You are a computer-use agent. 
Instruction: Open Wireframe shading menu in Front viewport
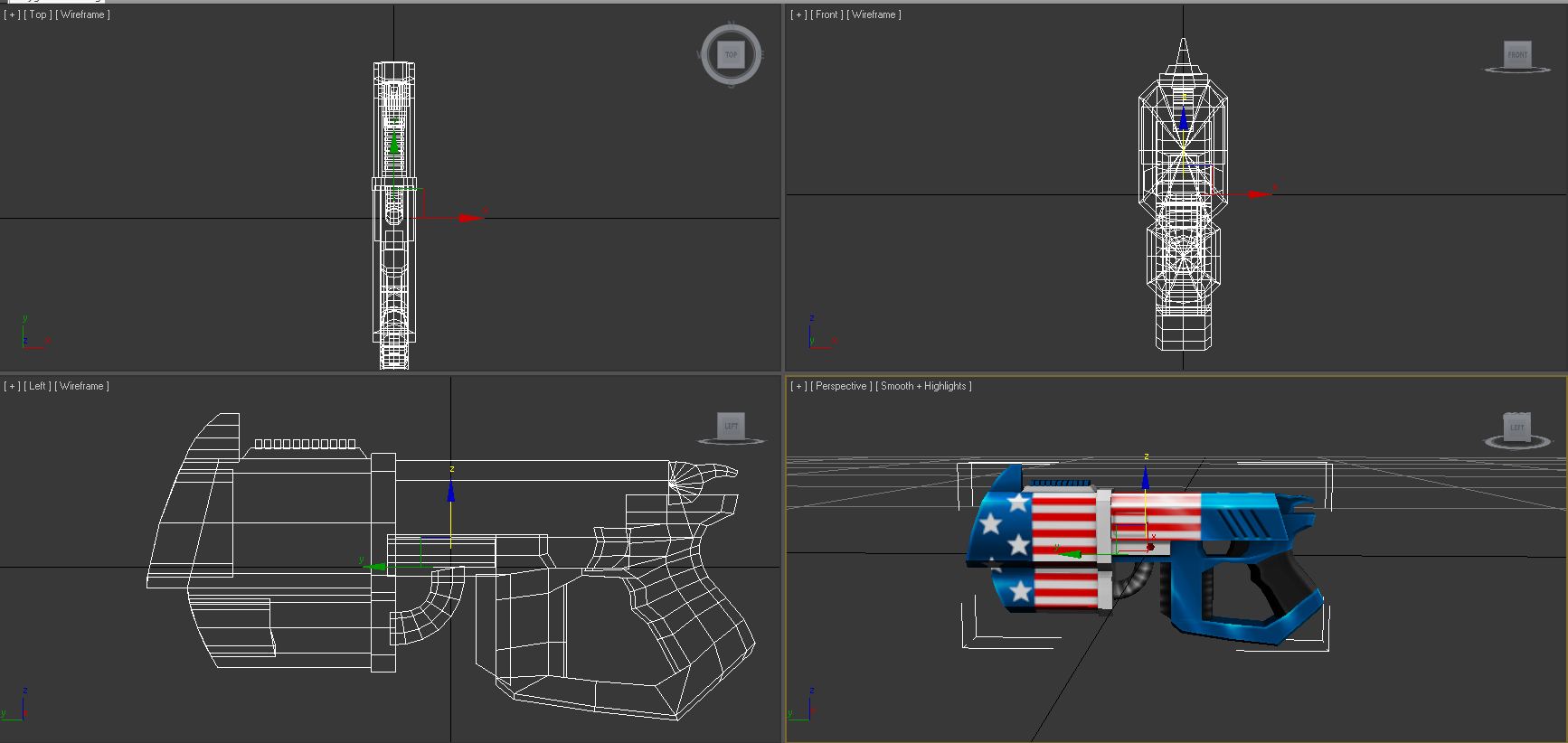coord(874,14)
